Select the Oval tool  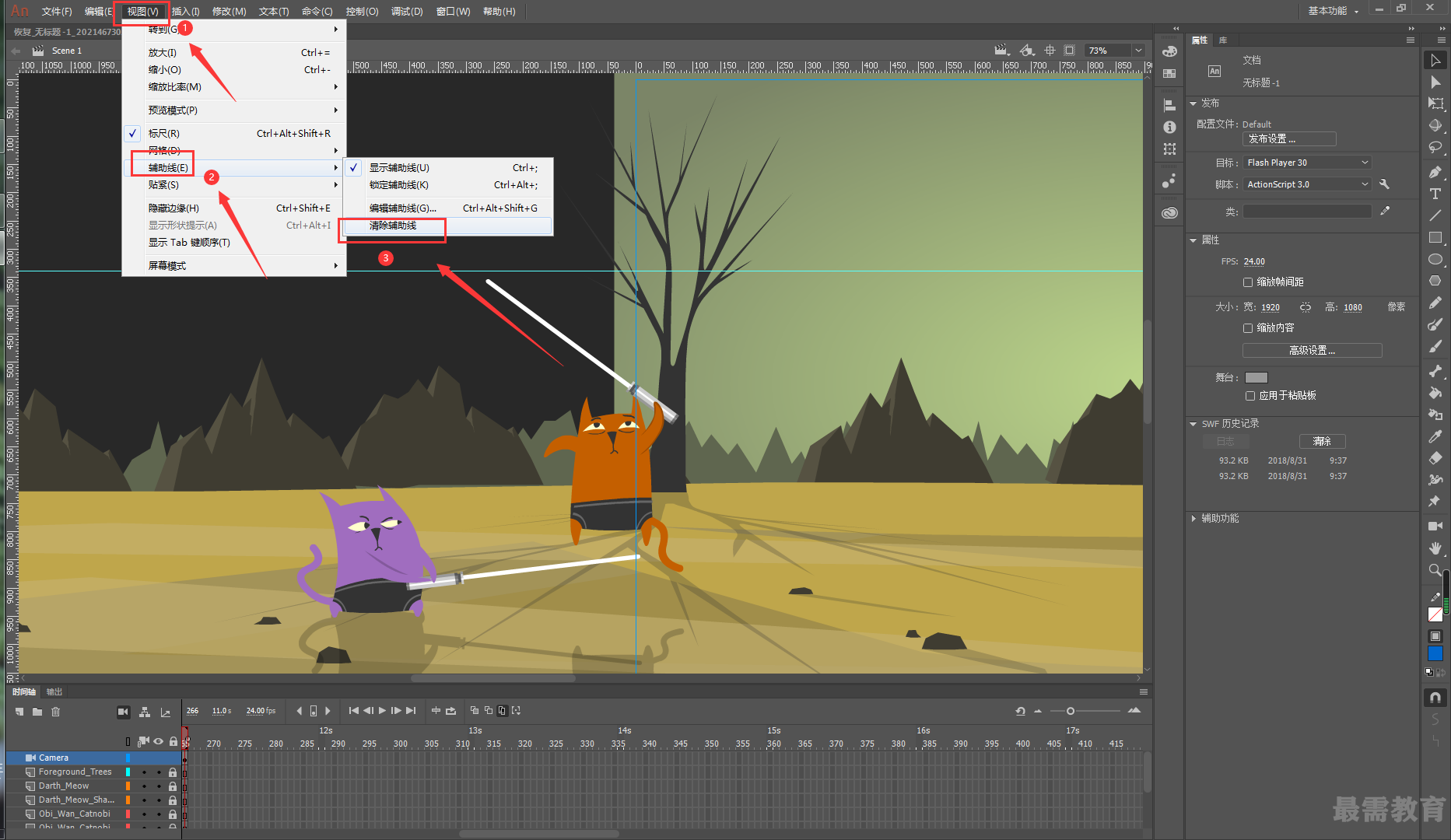point(1435,259)
